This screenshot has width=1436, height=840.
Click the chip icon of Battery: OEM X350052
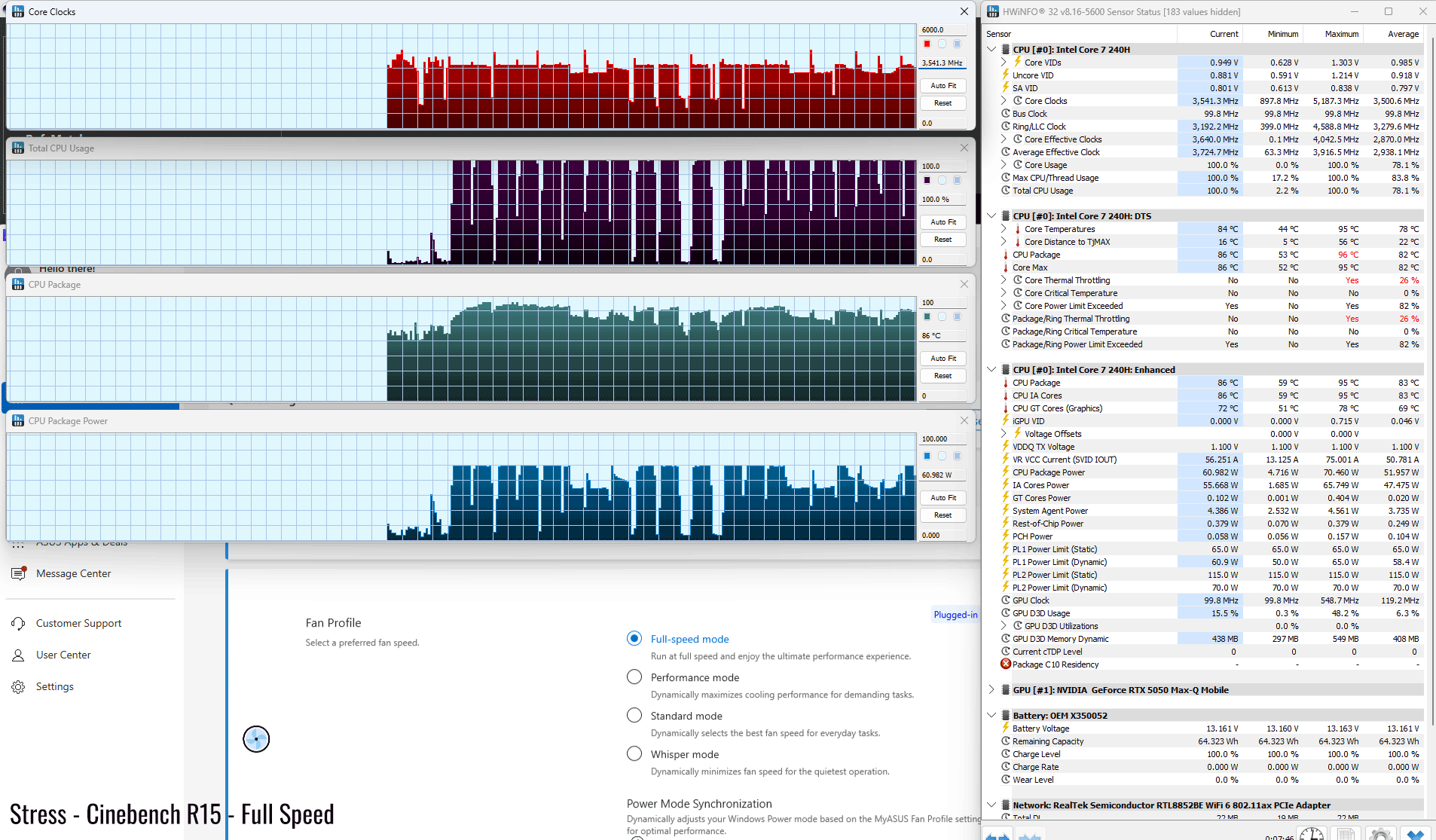(x=1006, y=716)
